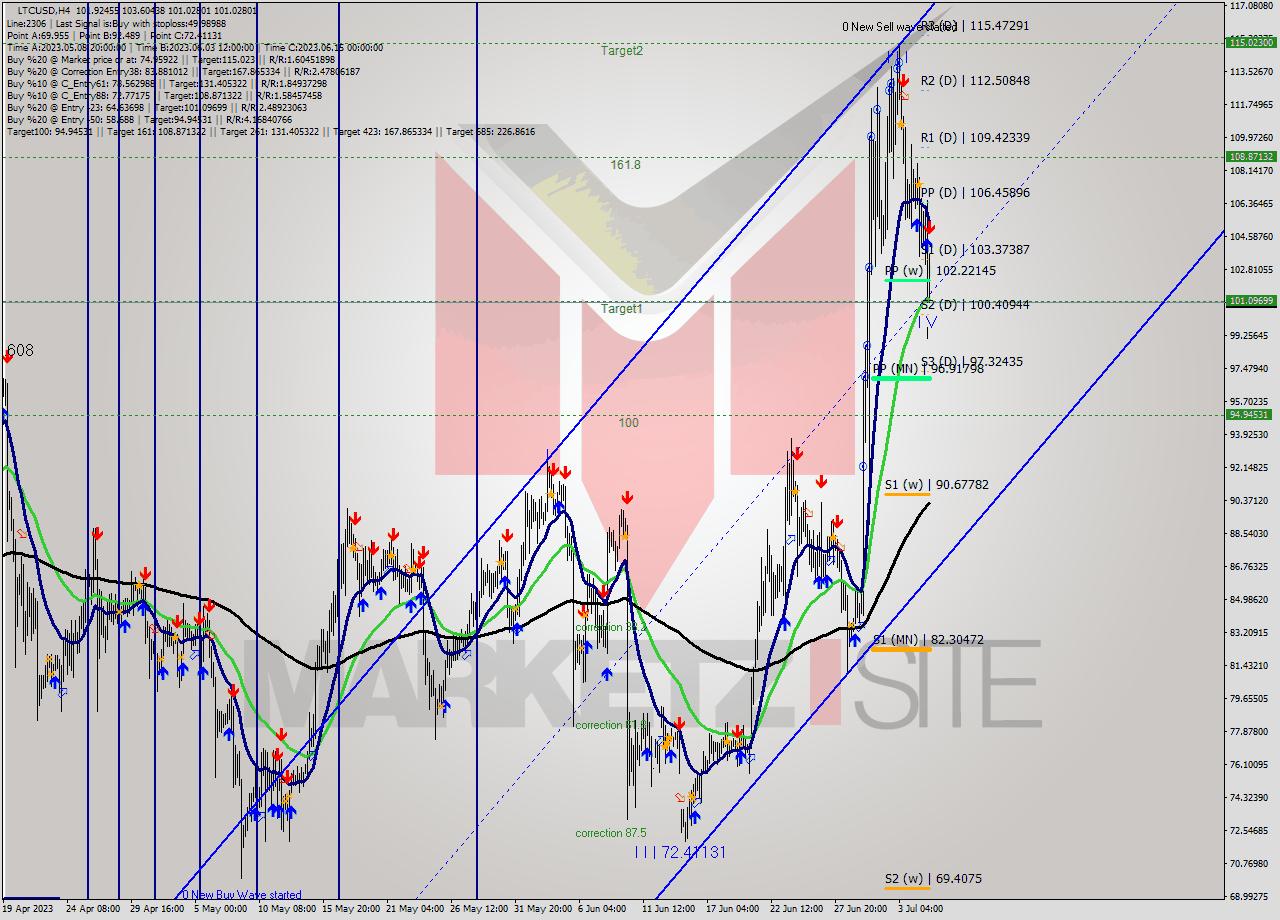
Task: Select the 161.8 Fibonacci level label
Action: (626, 164)
